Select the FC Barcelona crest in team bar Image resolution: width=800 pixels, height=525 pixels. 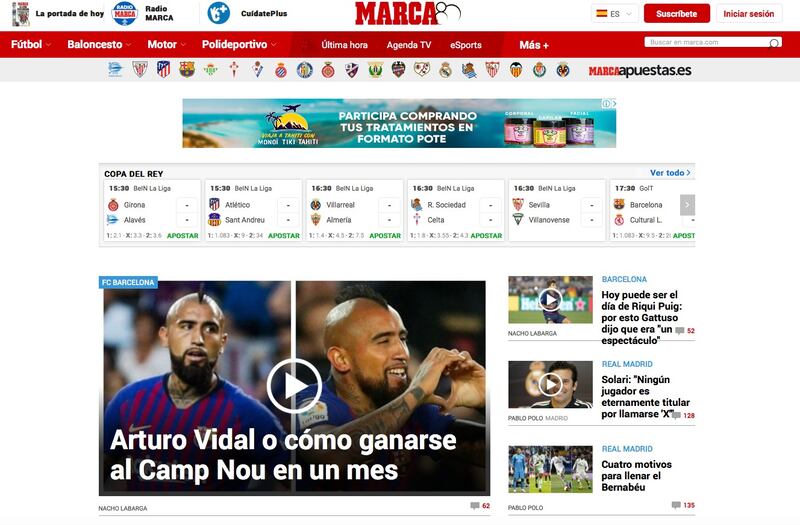187,69
